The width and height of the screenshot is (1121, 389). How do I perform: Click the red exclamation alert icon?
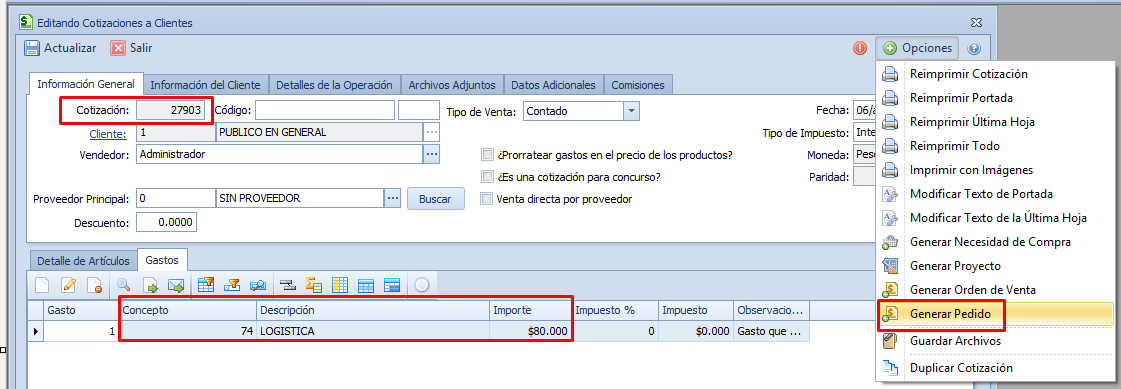coord(860,48)
